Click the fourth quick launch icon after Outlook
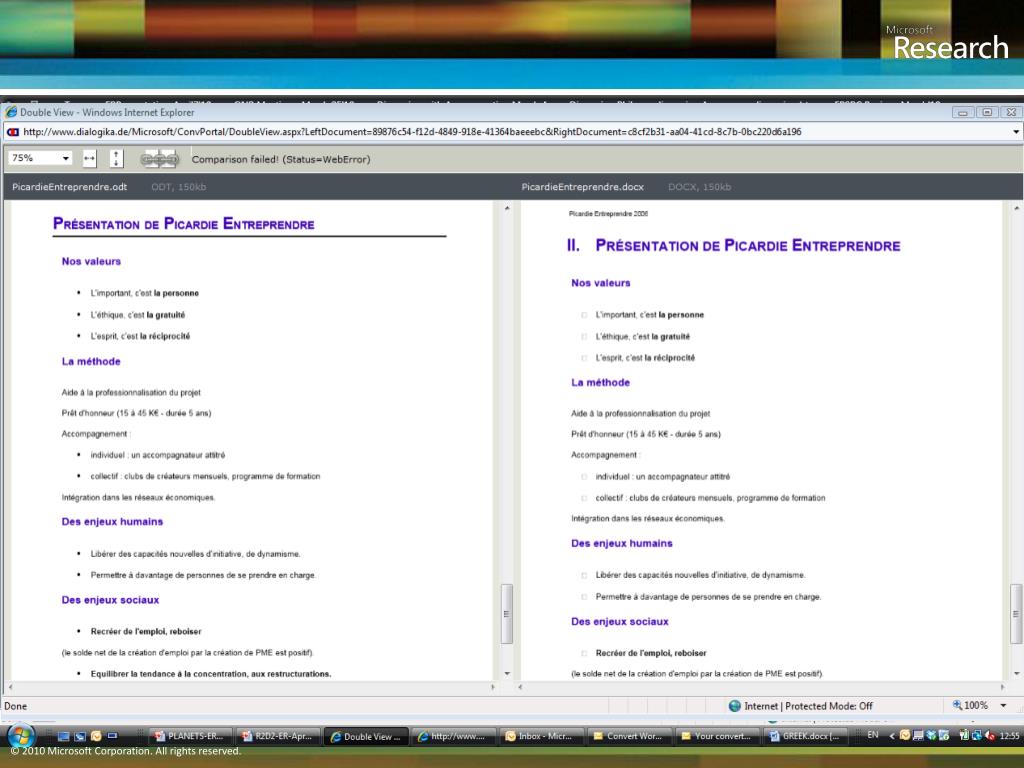 [x=112, y=736]
